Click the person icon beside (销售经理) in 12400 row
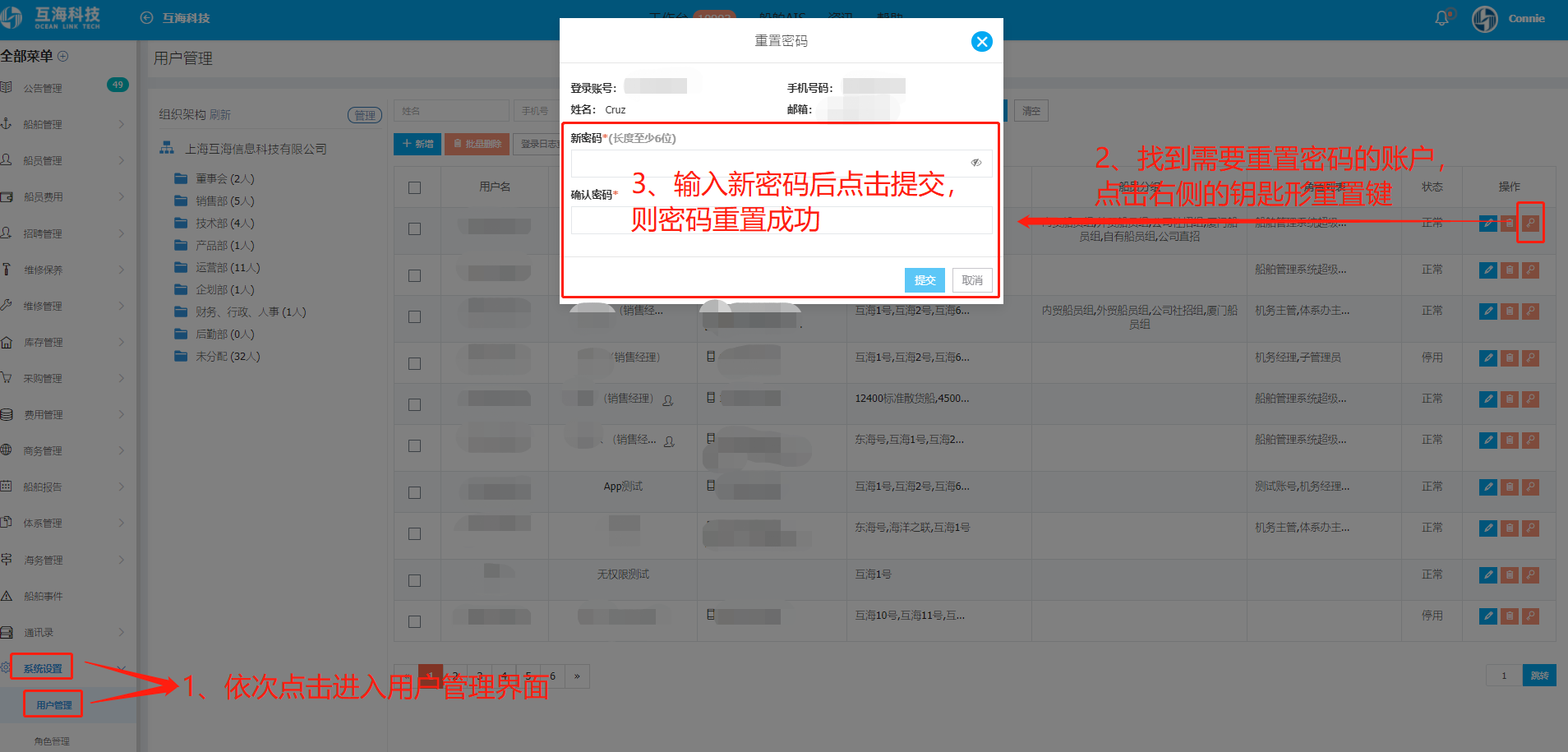This screenshot has height=752, width=1568. [x=668, y=400]
